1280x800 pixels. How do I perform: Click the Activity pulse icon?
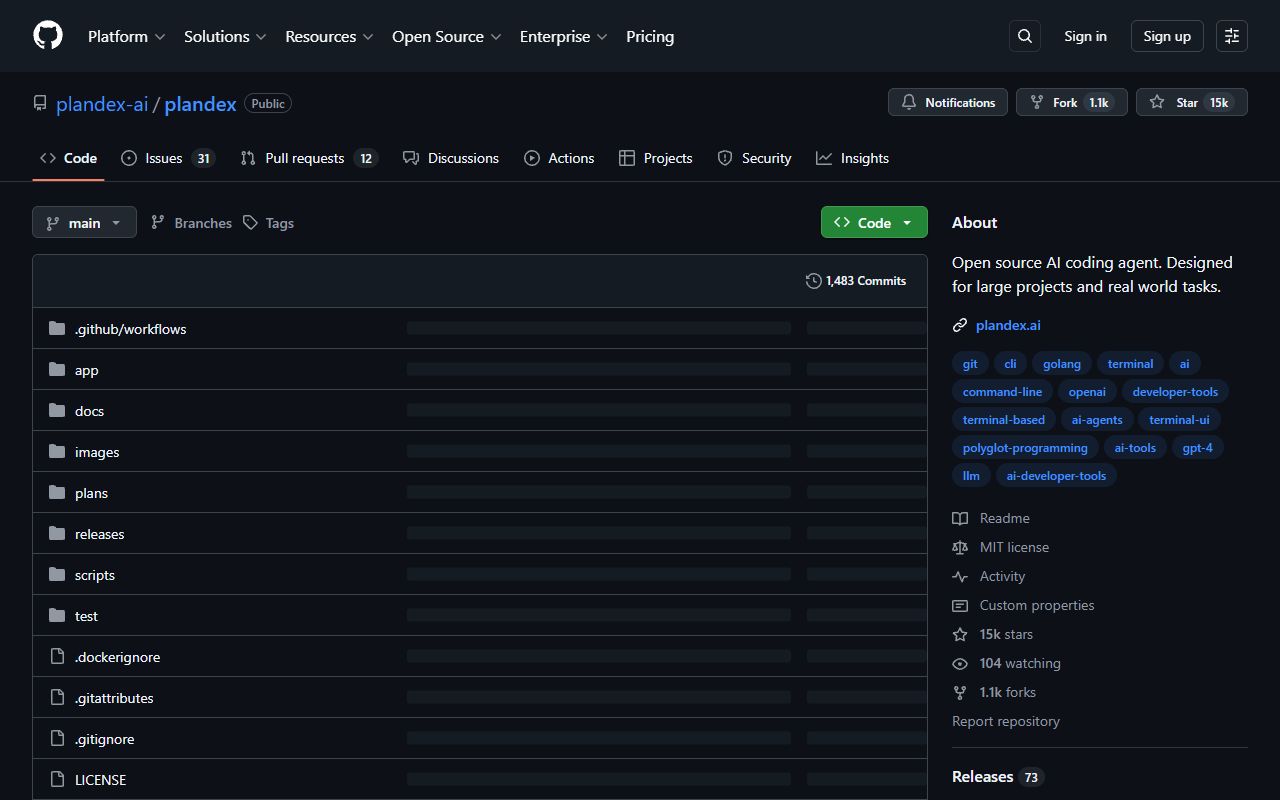(x=960, y=576)
